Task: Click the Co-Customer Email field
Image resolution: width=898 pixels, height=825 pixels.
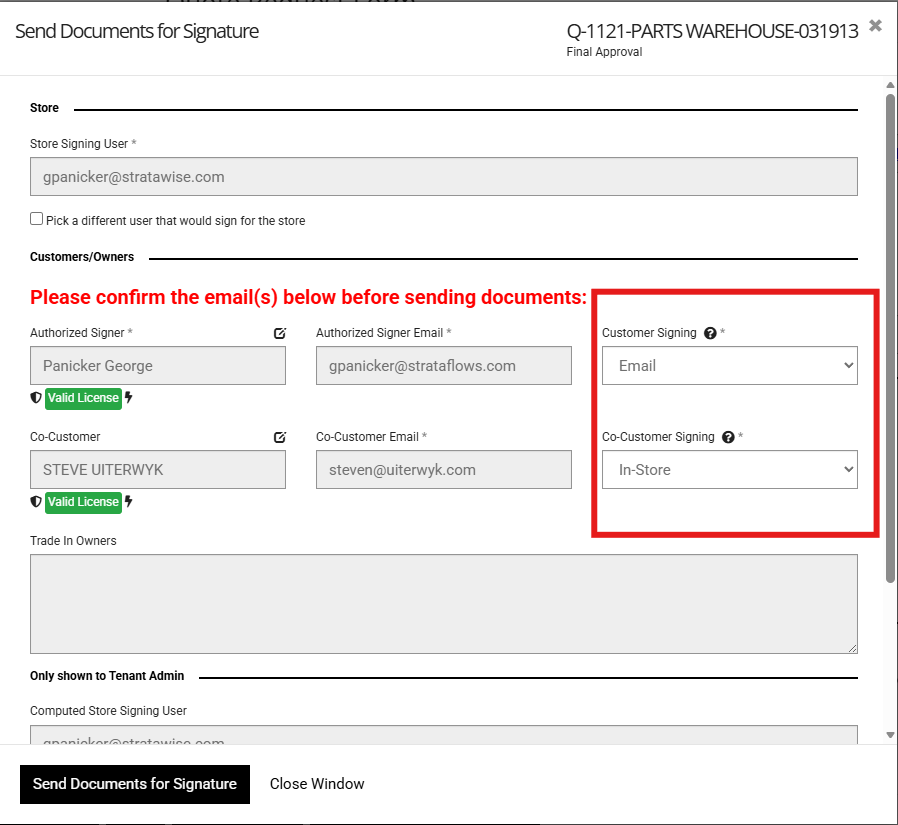Action: 444,469
